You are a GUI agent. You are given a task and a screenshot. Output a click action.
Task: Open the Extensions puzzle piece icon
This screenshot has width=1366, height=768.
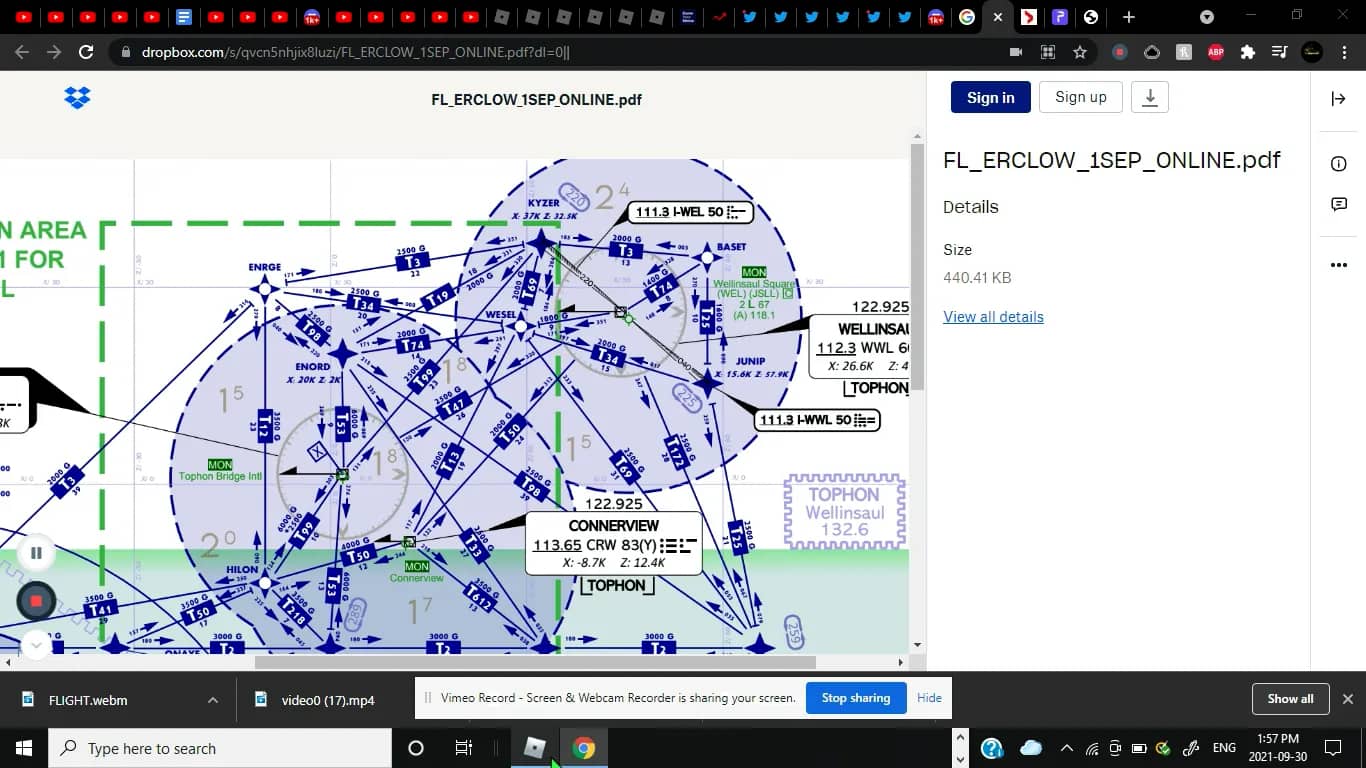(x=1248, y=52)
